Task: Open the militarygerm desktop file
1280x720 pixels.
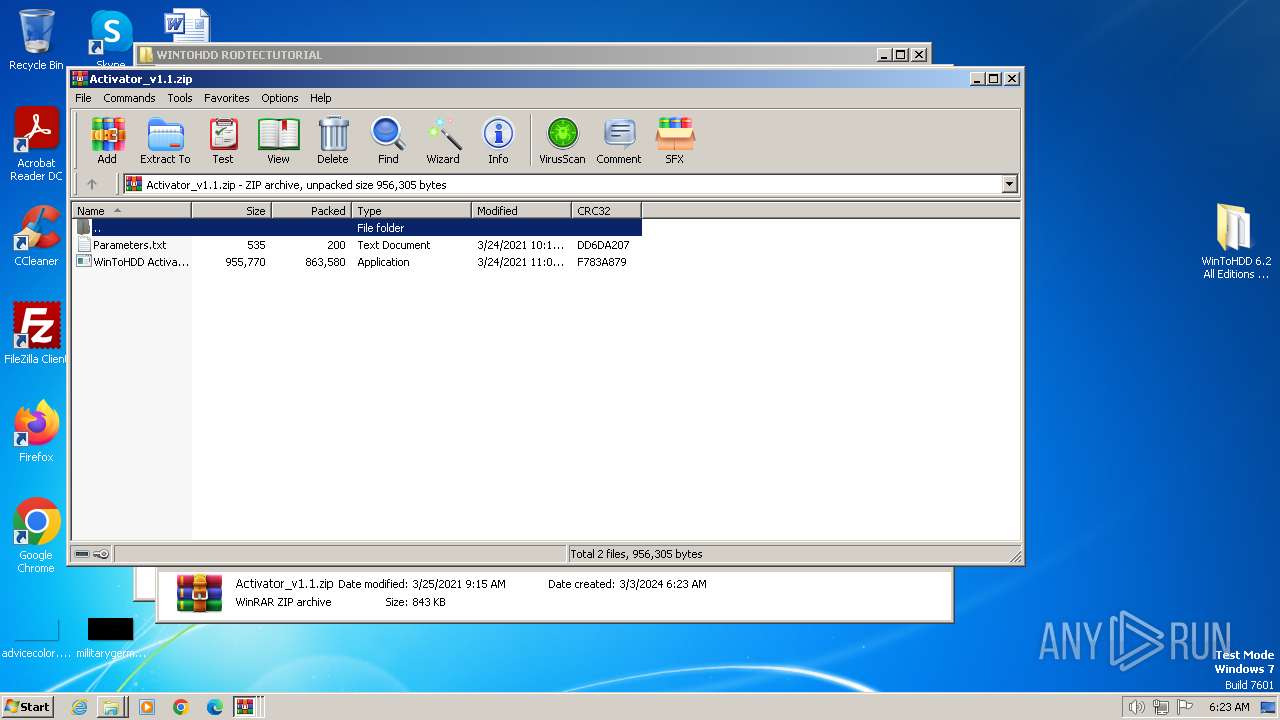Action: [110, 638]
